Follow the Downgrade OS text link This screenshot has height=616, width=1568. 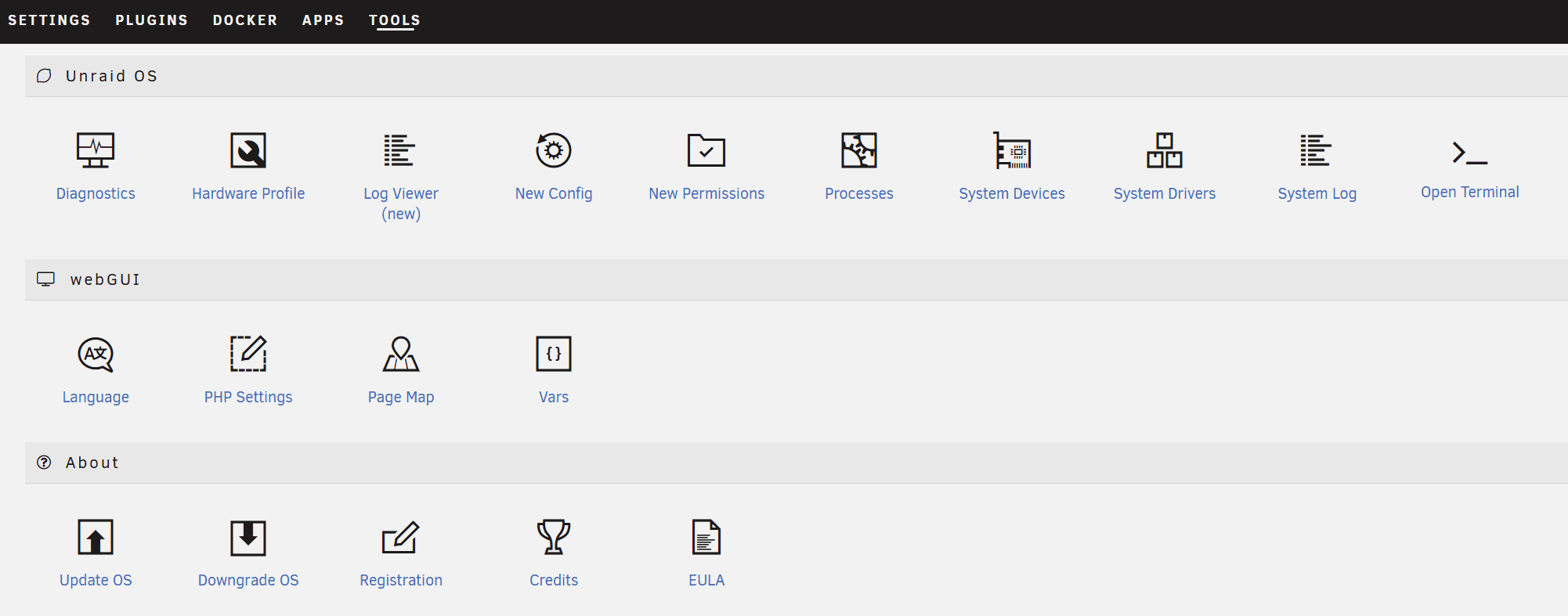point(248,580)
